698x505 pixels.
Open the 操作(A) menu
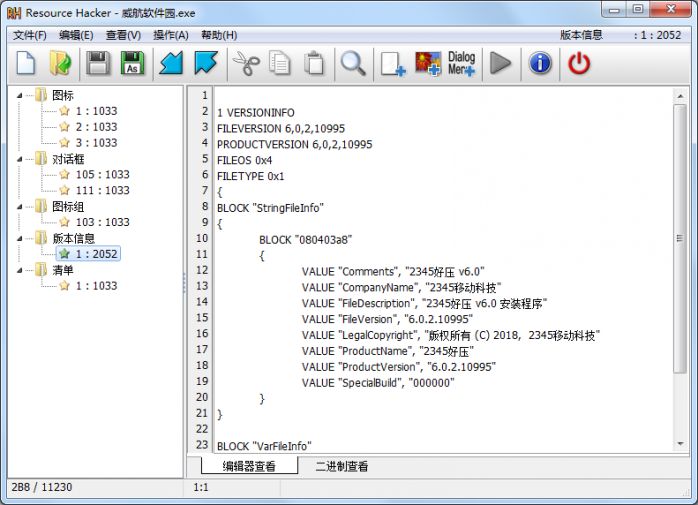[x=171, y=35]
